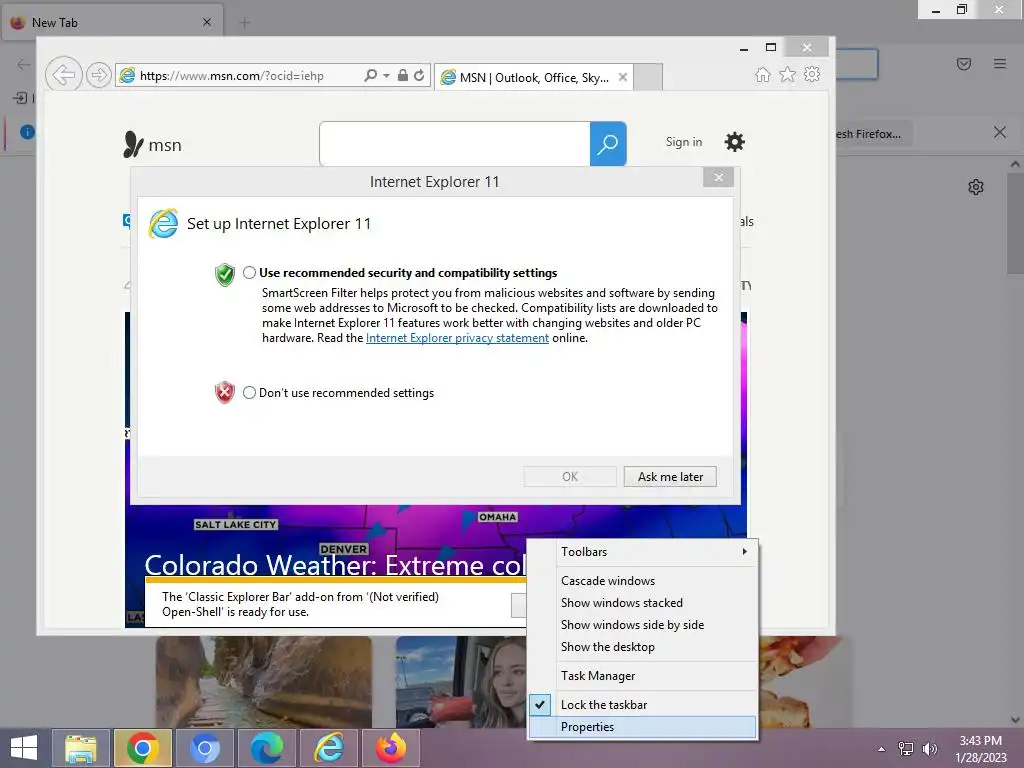Open IE Home page icon
1024x768 pixels.
pos(762,74)
